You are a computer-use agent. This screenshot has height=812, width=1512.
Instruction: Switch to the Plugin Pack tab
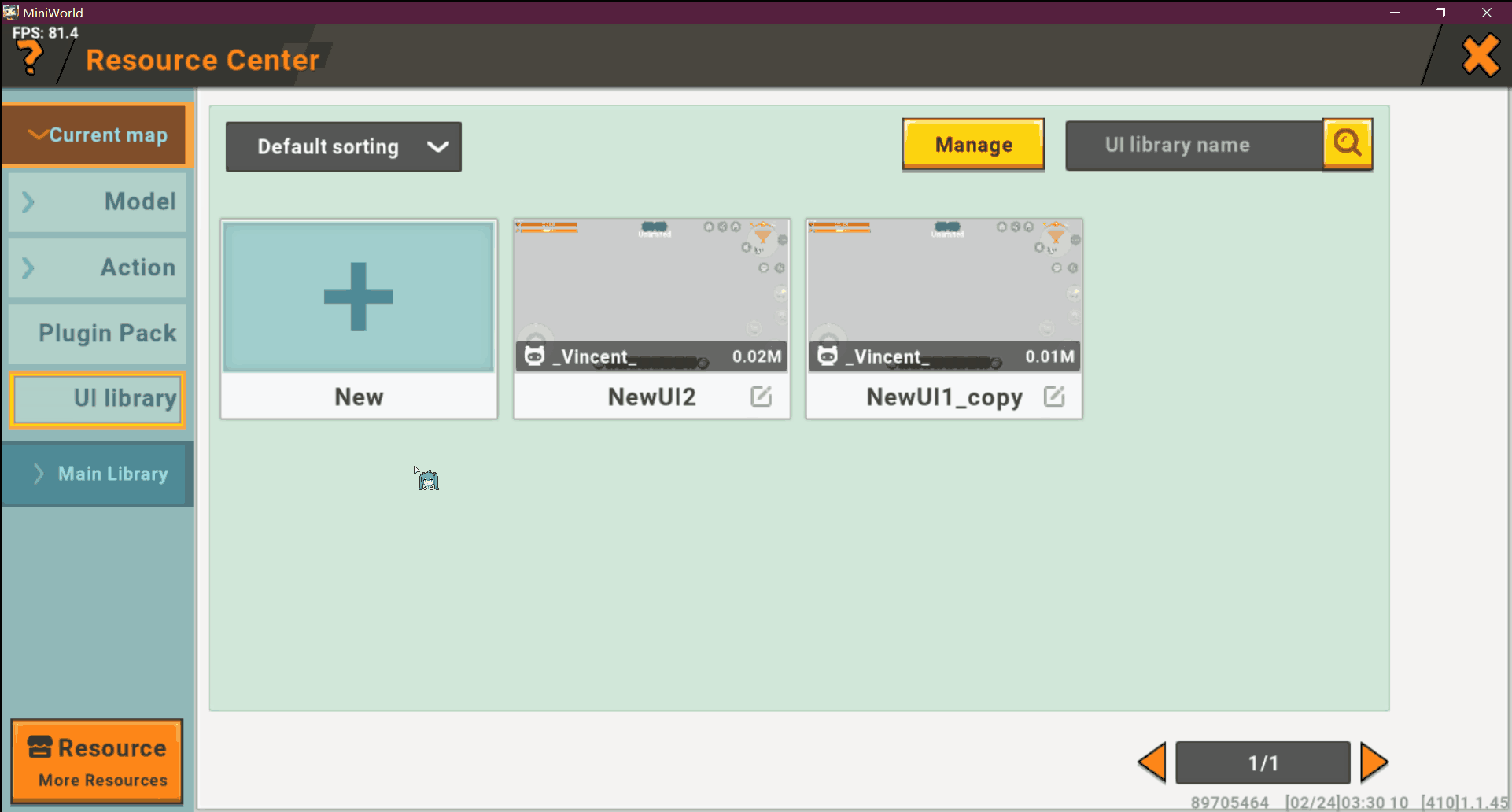(96, 333)
